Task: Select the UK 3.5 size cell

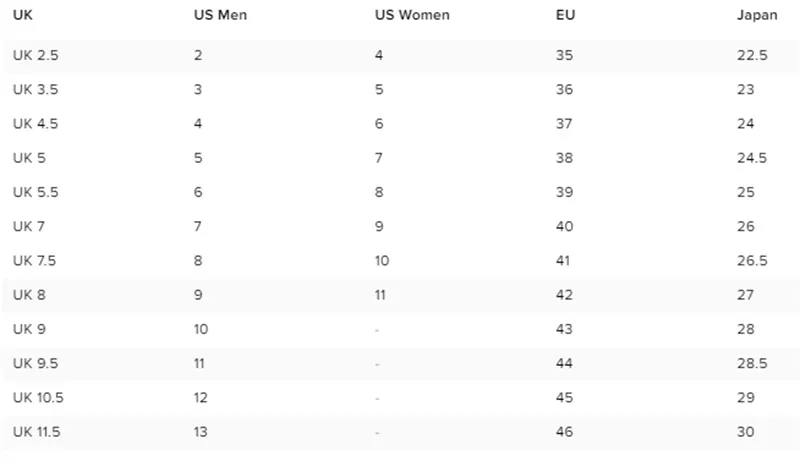Action: click(36, 89)
